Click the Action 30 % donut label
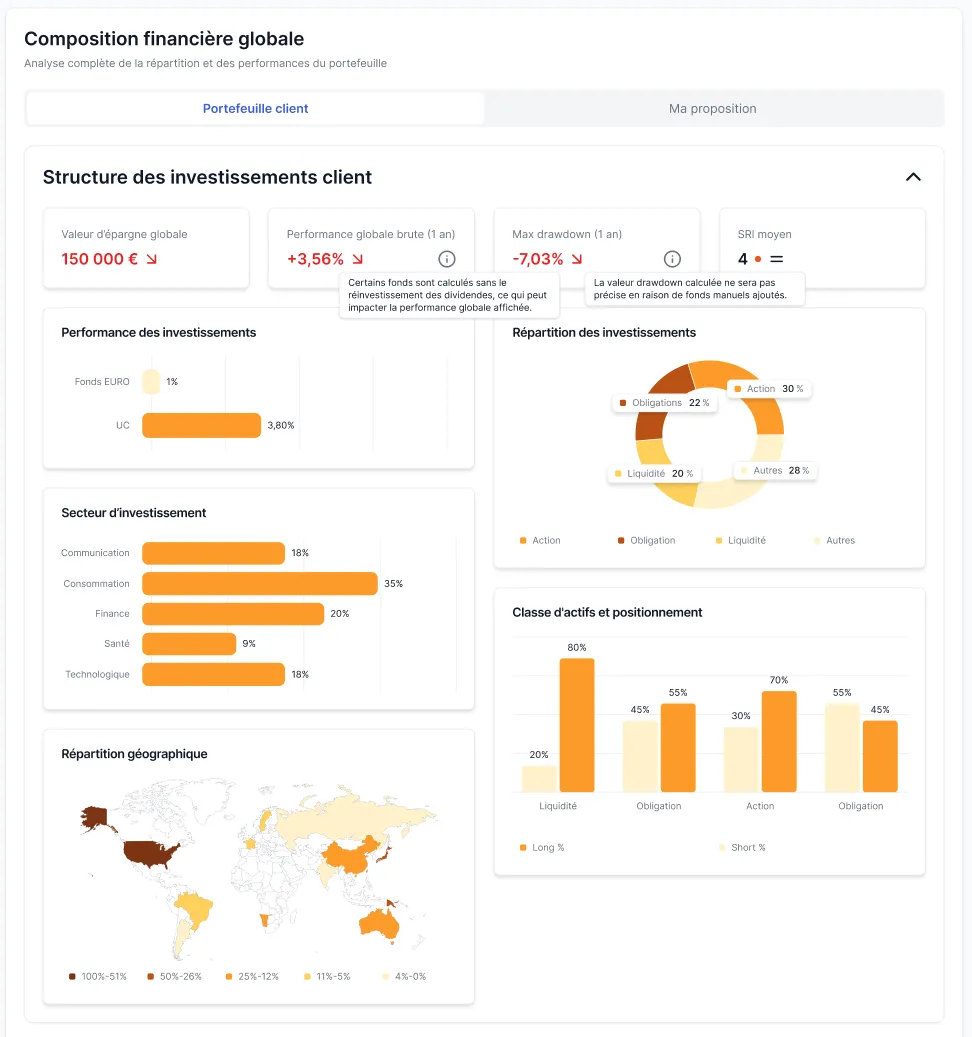 (x=768, y=388)
